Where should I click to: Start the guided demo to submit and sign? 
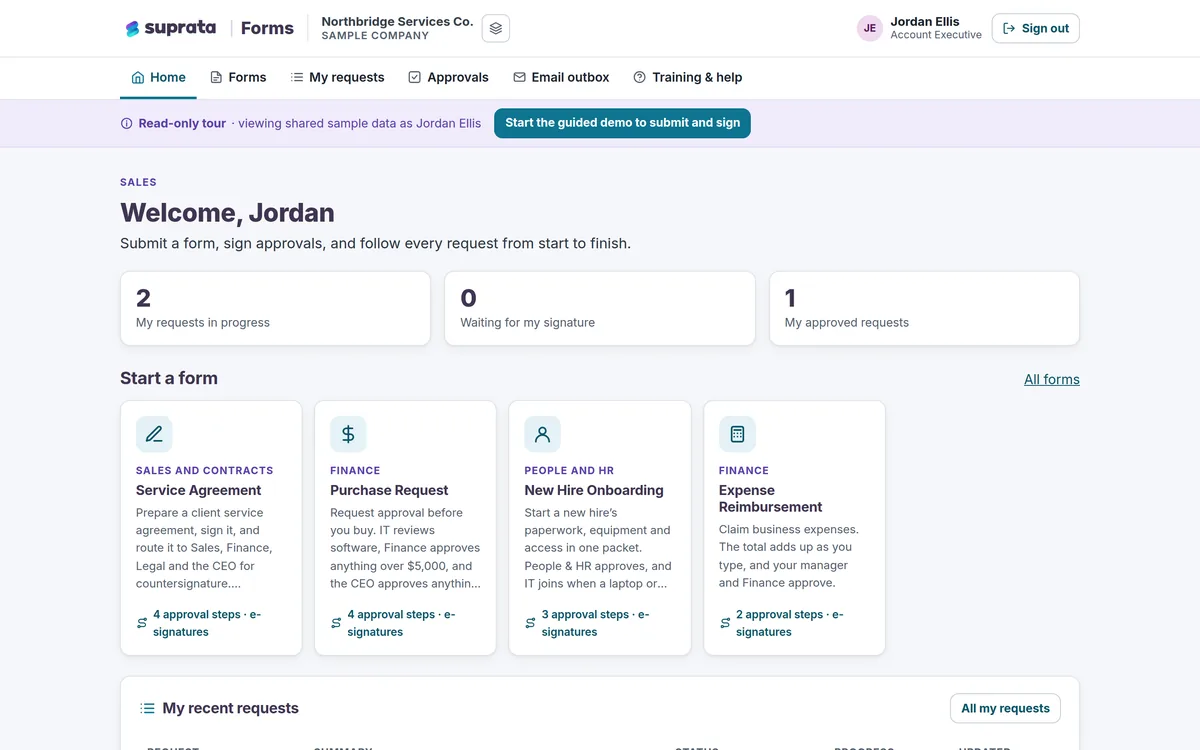point(622,123)
